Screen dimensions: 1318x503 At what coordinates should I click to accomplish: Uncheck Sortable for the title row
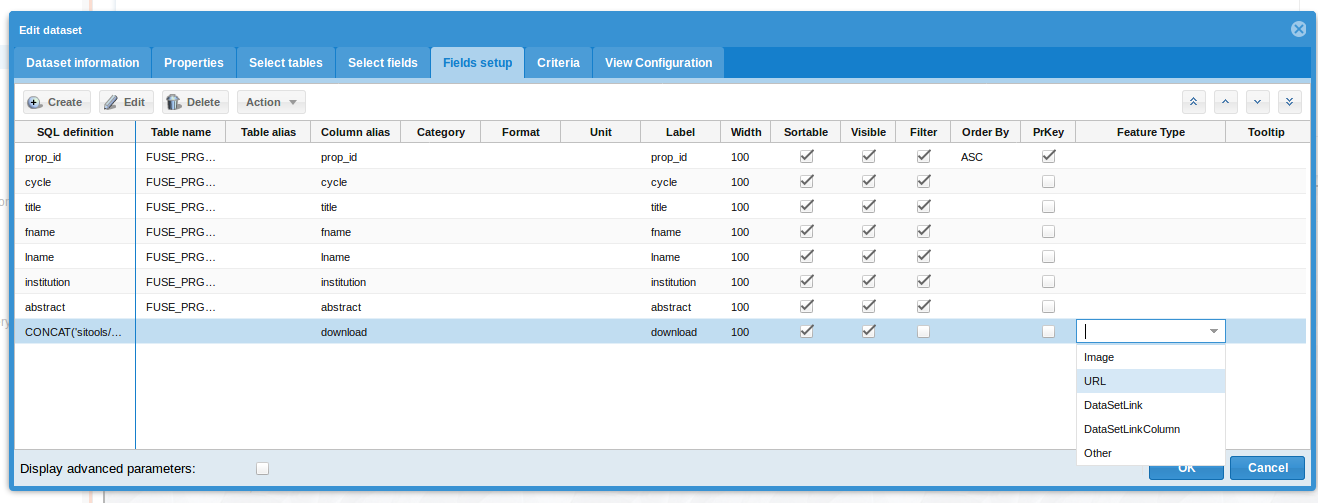point(806,207)
